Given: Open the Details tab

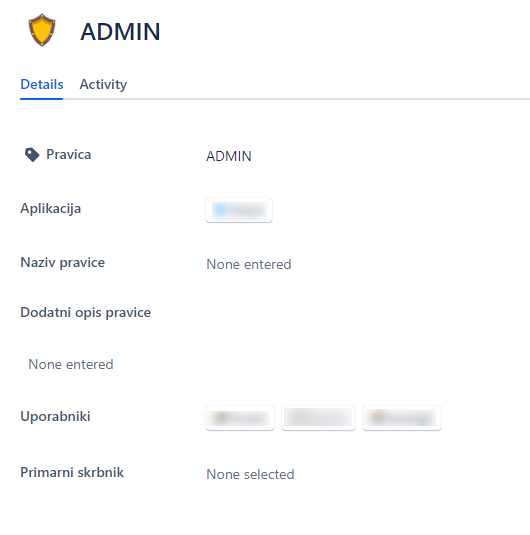Looking at the screenshot, I should pos(42,84).
